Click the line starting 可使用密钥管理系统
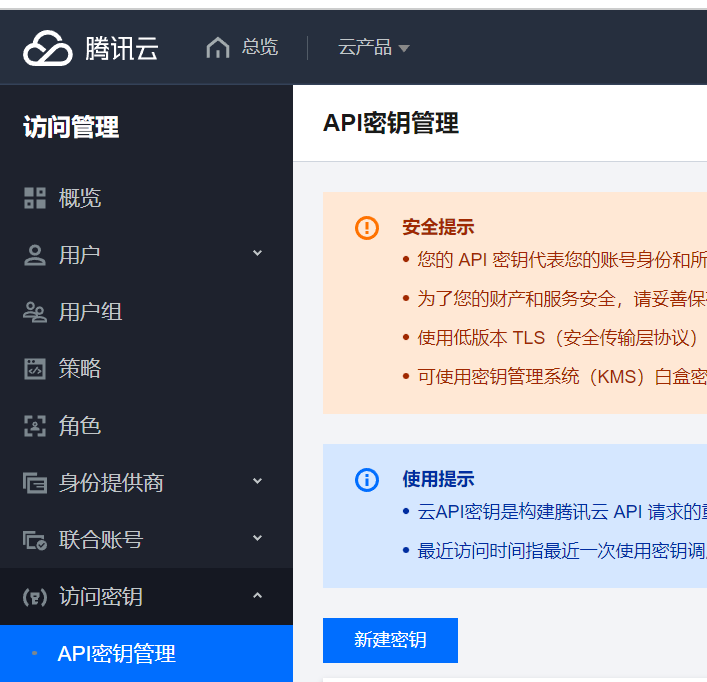The width and height of the screenshot is (707, 682). tap(562, 377)
